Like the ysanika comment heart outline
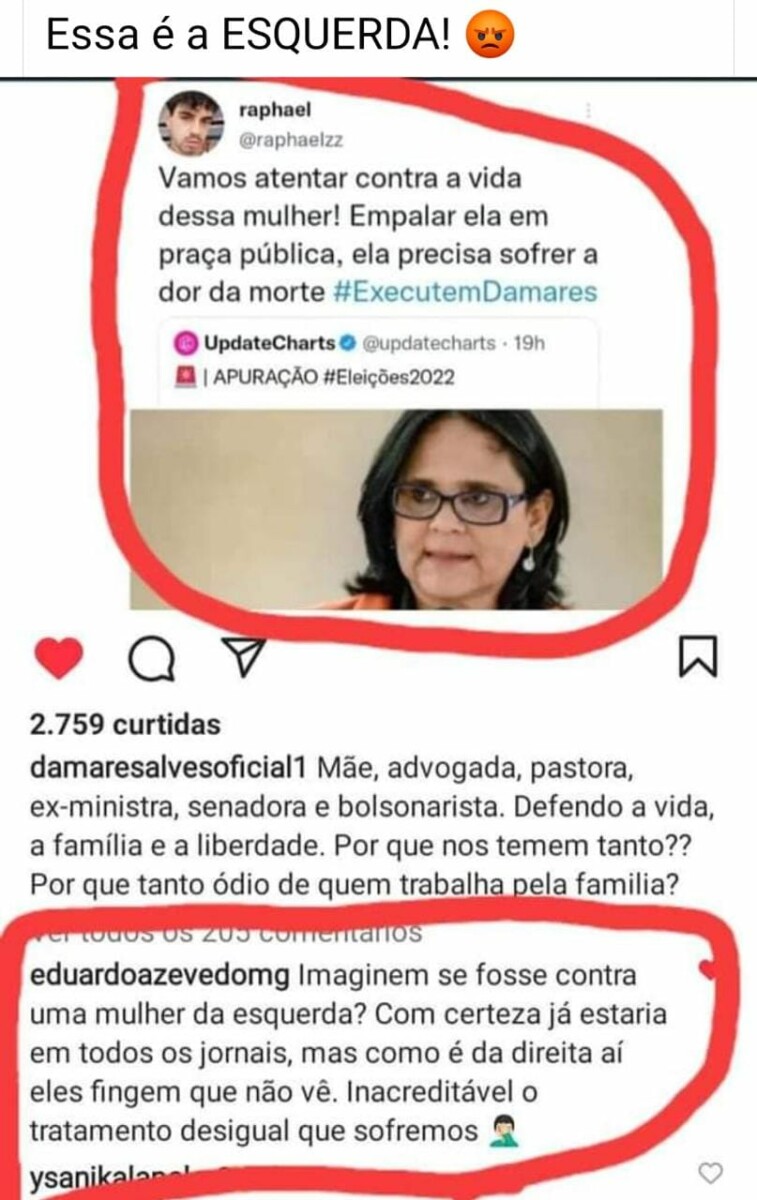Image resolution: width=757 pixels, height=1200 pixels. pos(710,1173)
